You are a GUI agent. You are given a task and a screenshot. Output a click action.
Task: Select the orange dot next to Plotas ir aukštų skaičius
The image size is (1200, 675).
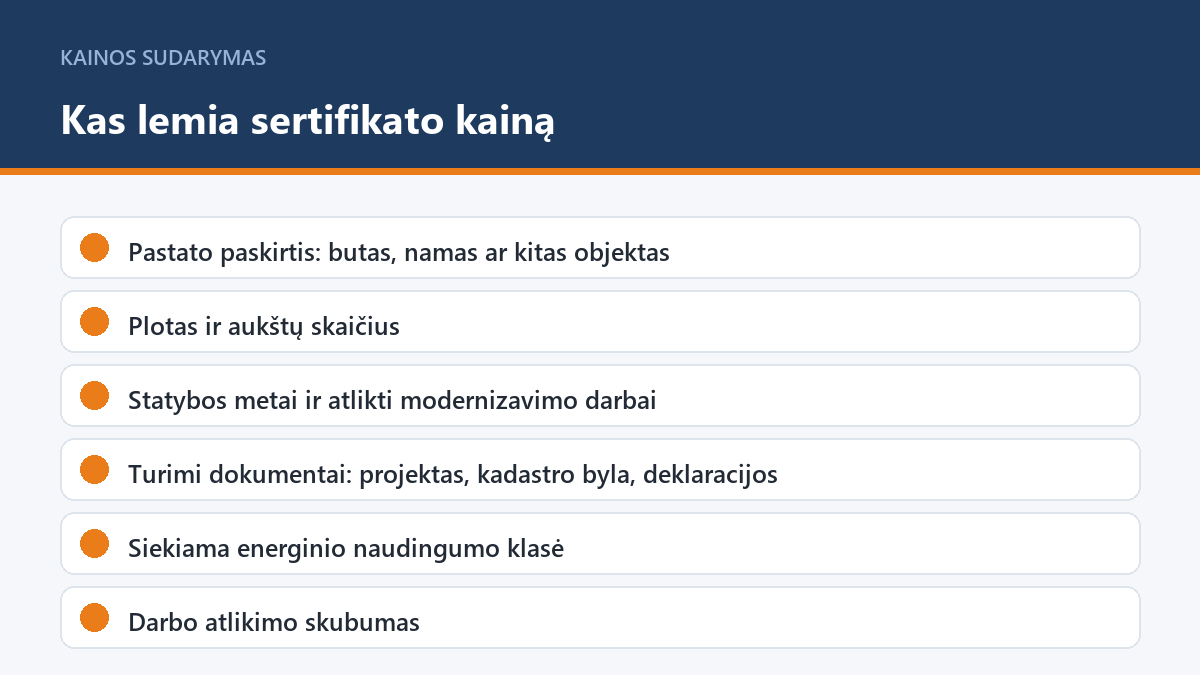(94, 321)
